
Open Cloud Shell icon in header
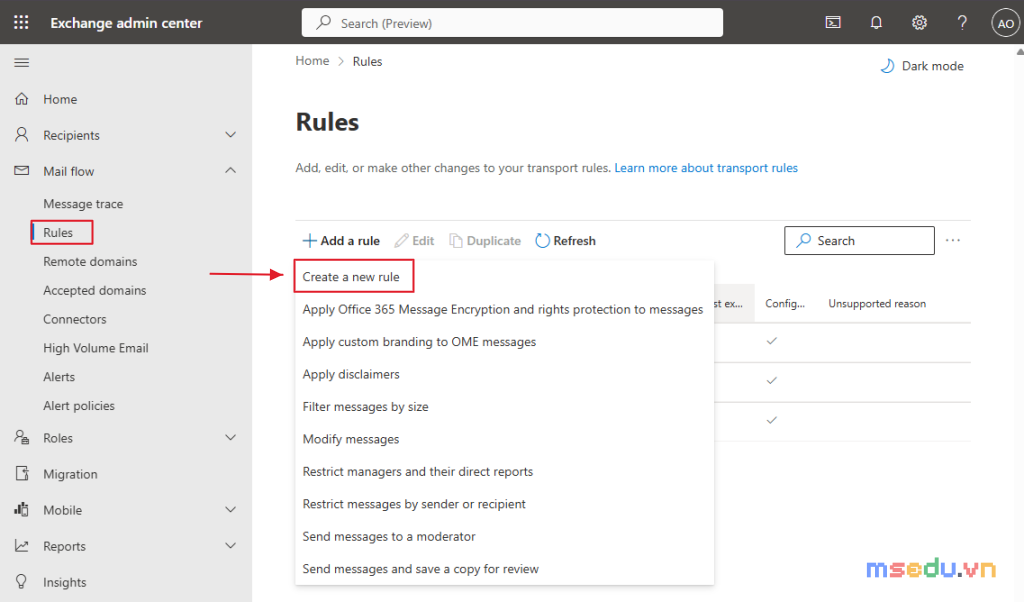pos(833,23)
